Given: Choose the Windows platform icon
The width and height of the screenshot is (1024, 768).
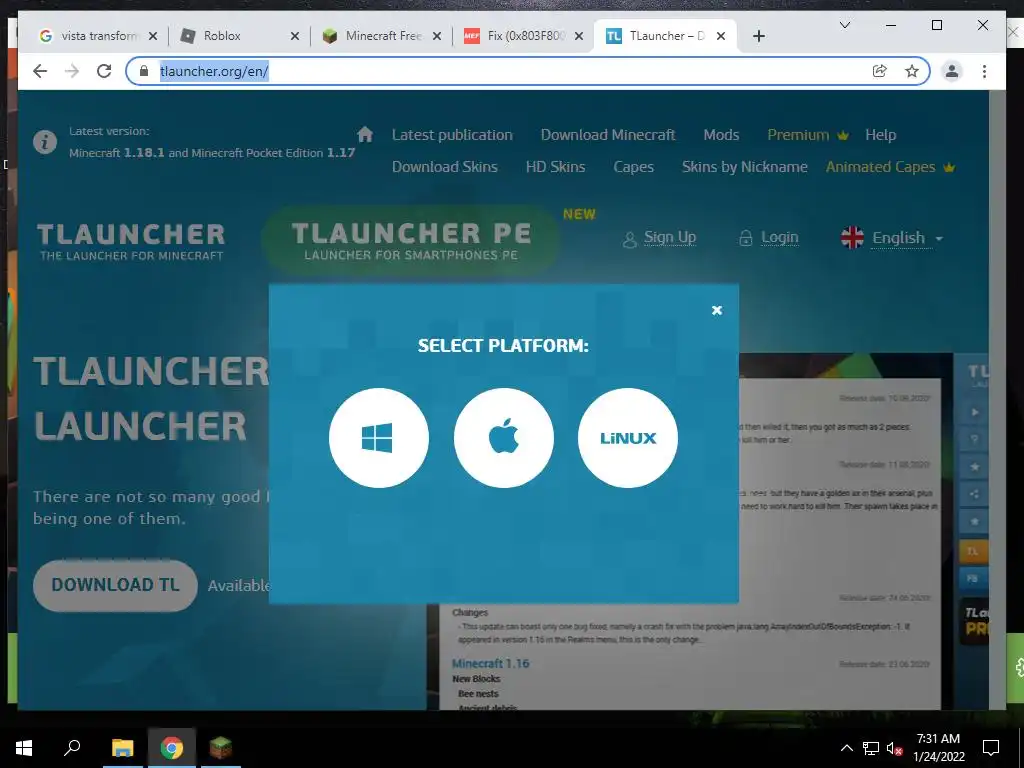Looking at the screenshot, I should [379, 438].
